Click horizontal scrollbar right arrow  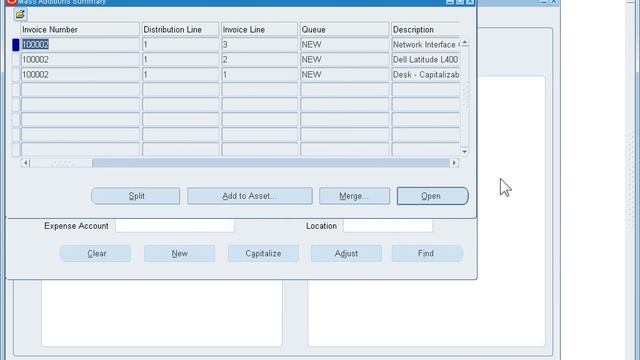click(454, 163)
